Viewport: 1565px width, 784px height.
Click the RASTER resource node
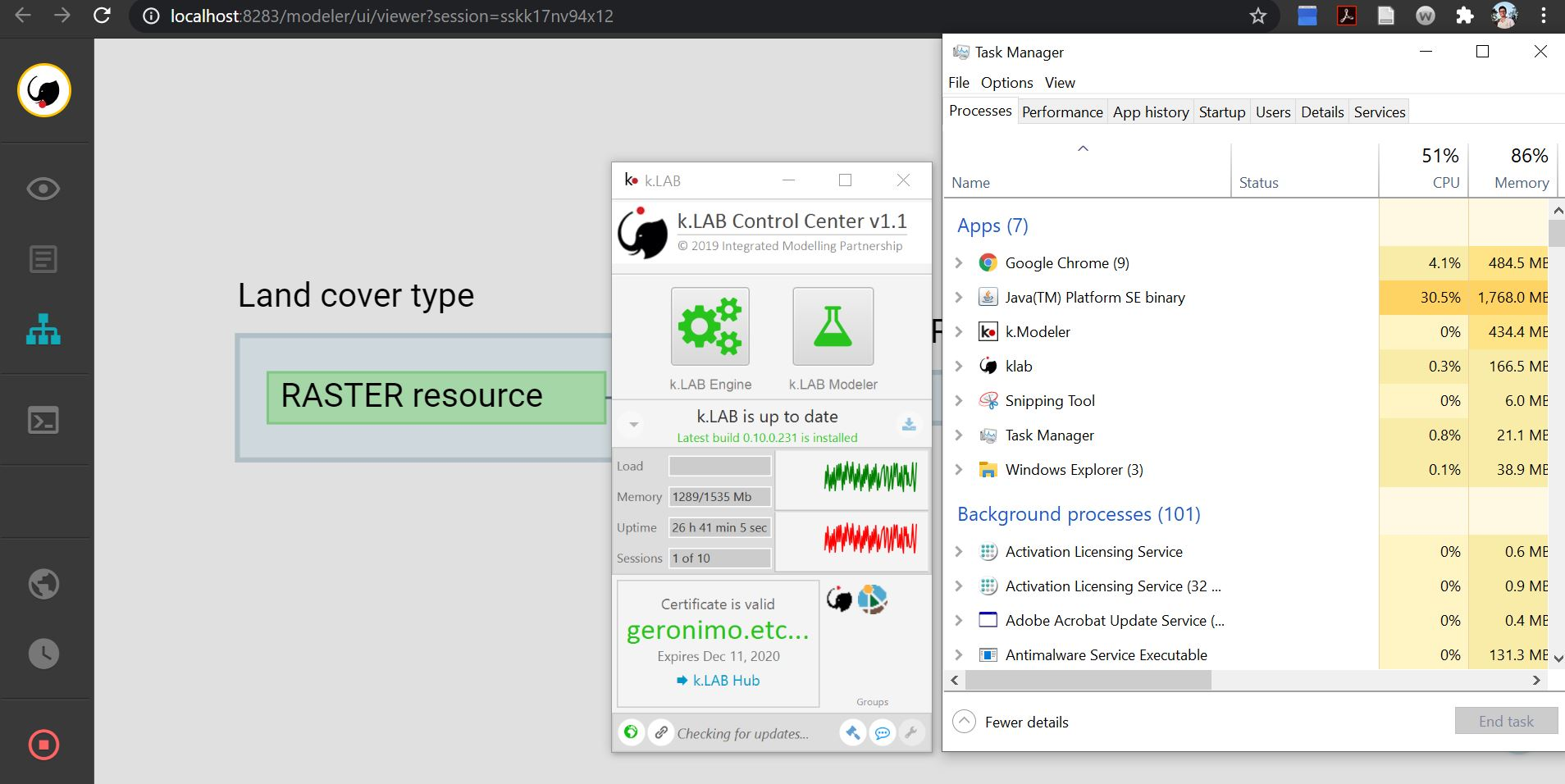pos(436,397)
